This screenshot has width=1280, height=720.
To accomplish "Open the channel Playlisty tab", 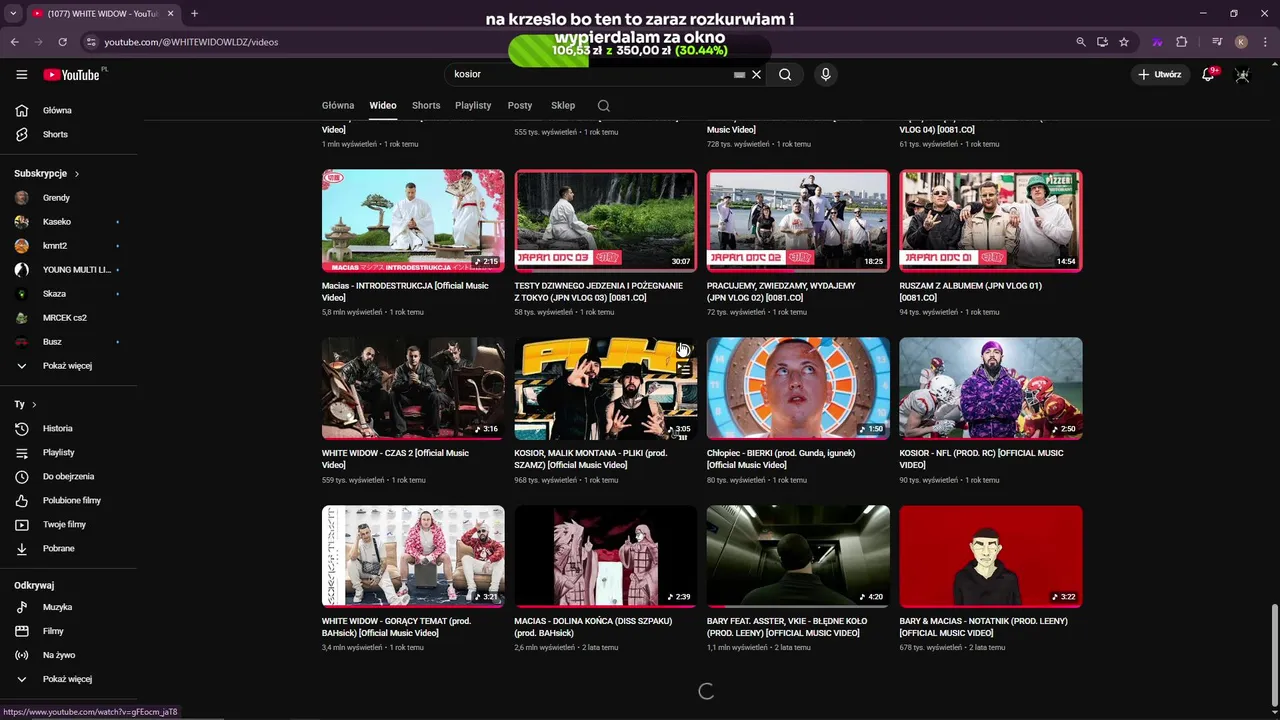I will [473, 105].
